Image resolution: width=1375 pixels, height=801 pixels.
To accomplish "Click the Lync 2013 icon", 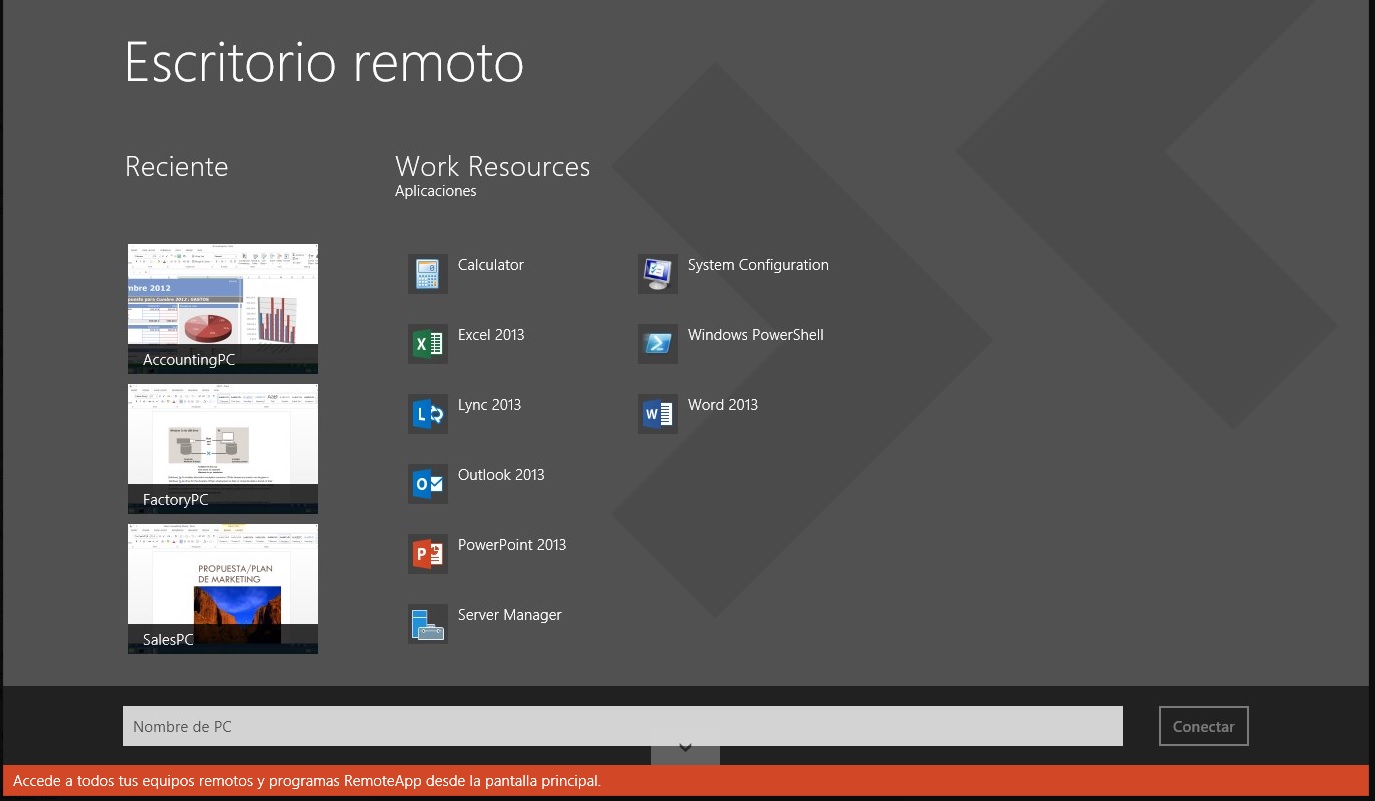I will click(x=428, y=414).
